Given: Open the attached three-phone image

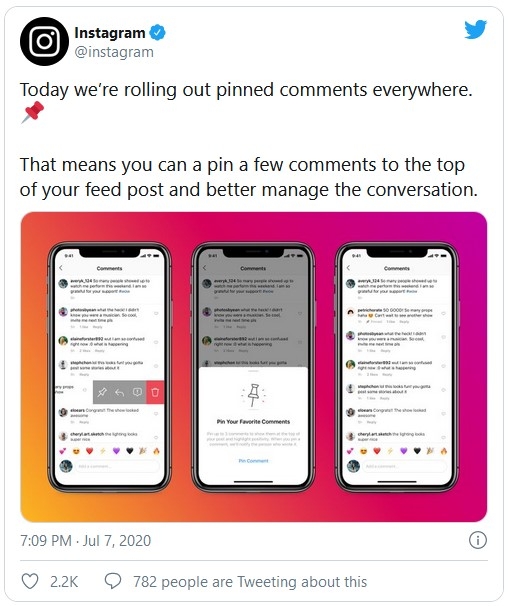Looking at the screenshot, I should pos(254,367).
